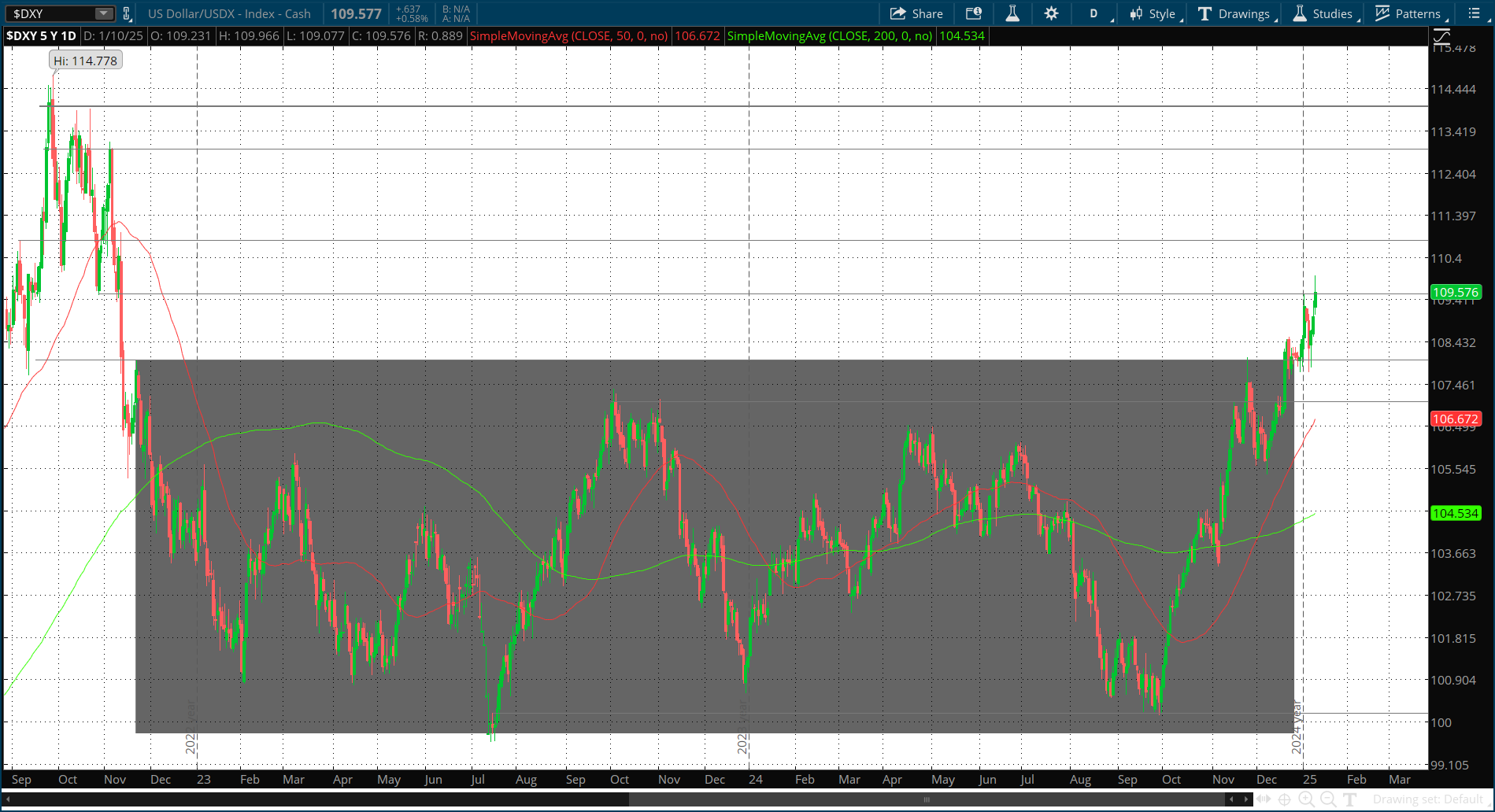
Task: Select the SimpleMovingAvg 50 study label
Action: tap(568, 36)
